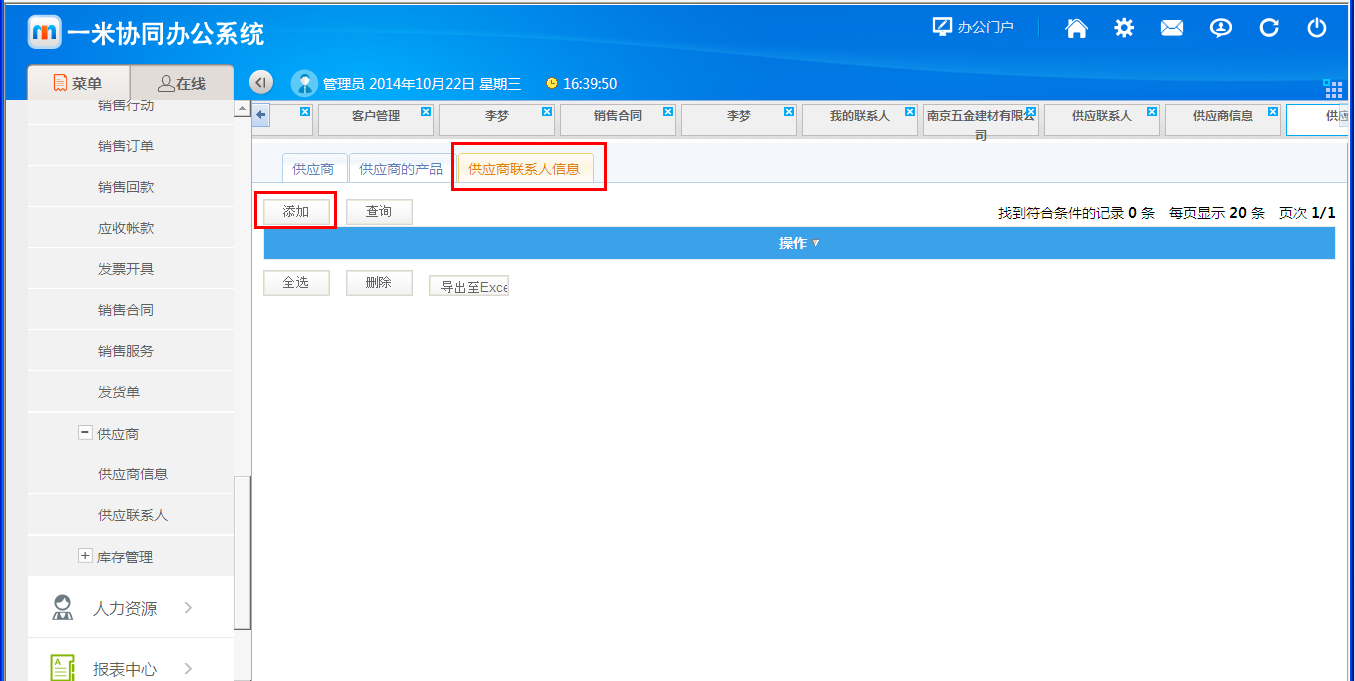Click the 每页显示 20 条 text

[1217, 213]
